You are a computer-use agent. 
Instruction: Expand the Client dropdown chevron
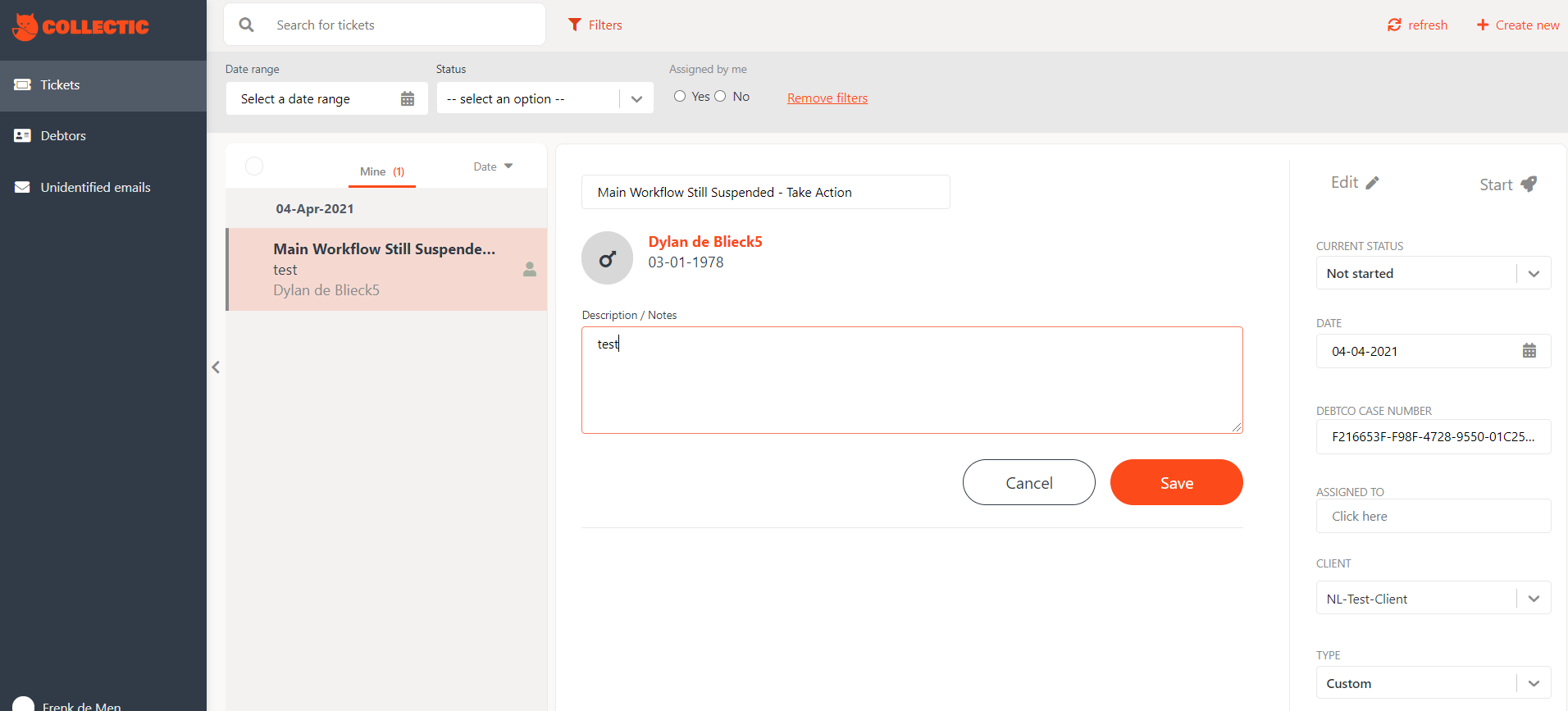tap(1534, 599)
